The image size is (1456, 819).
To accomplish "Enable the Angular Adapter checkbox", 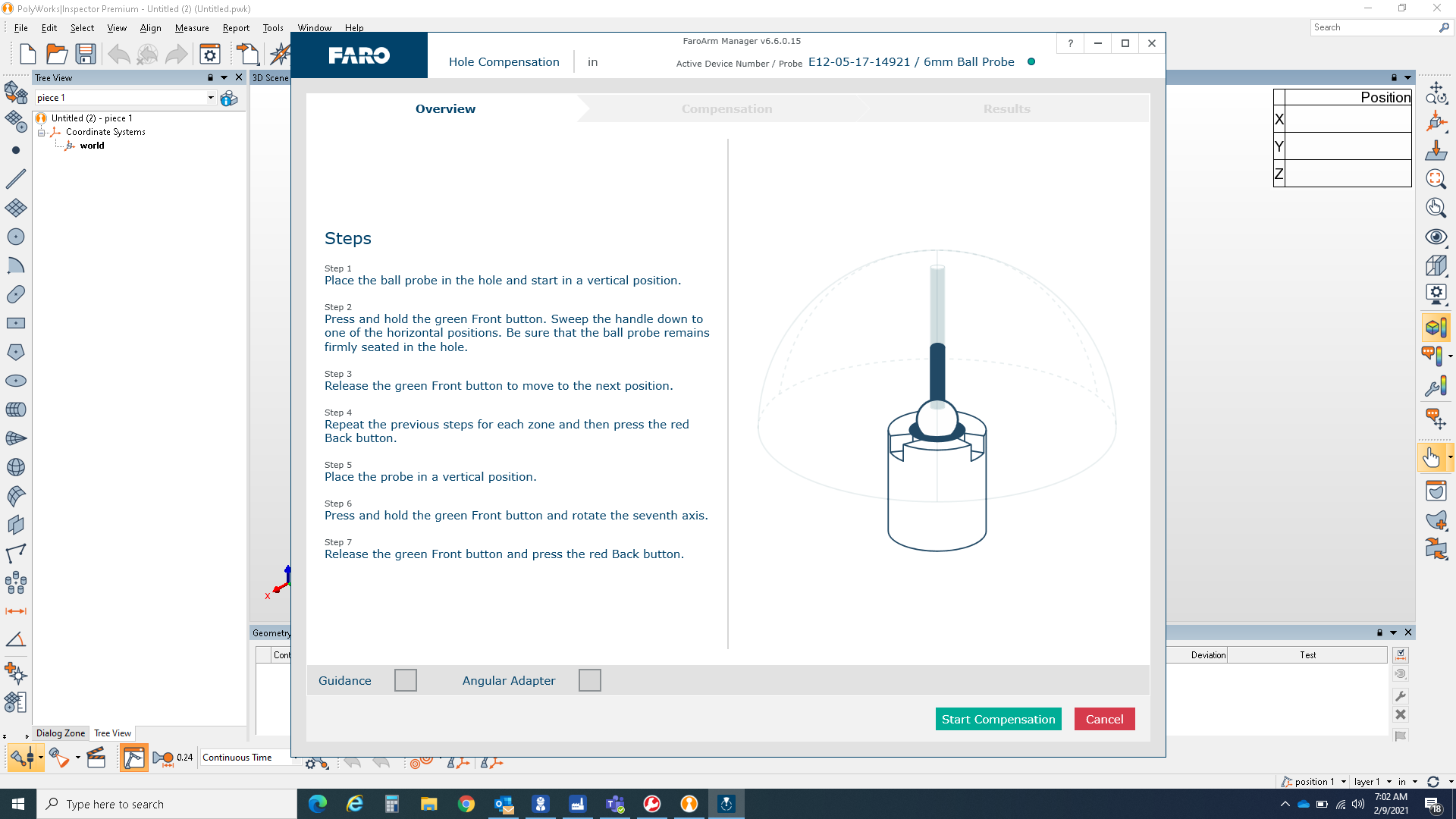I will tap(590, 680).
